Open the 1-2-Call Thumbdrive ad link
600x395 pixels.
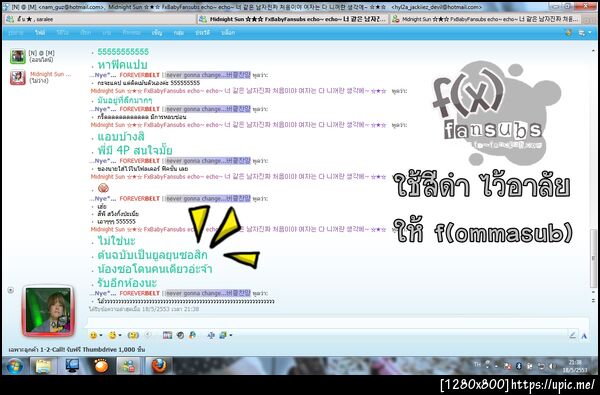pos(77,350)
